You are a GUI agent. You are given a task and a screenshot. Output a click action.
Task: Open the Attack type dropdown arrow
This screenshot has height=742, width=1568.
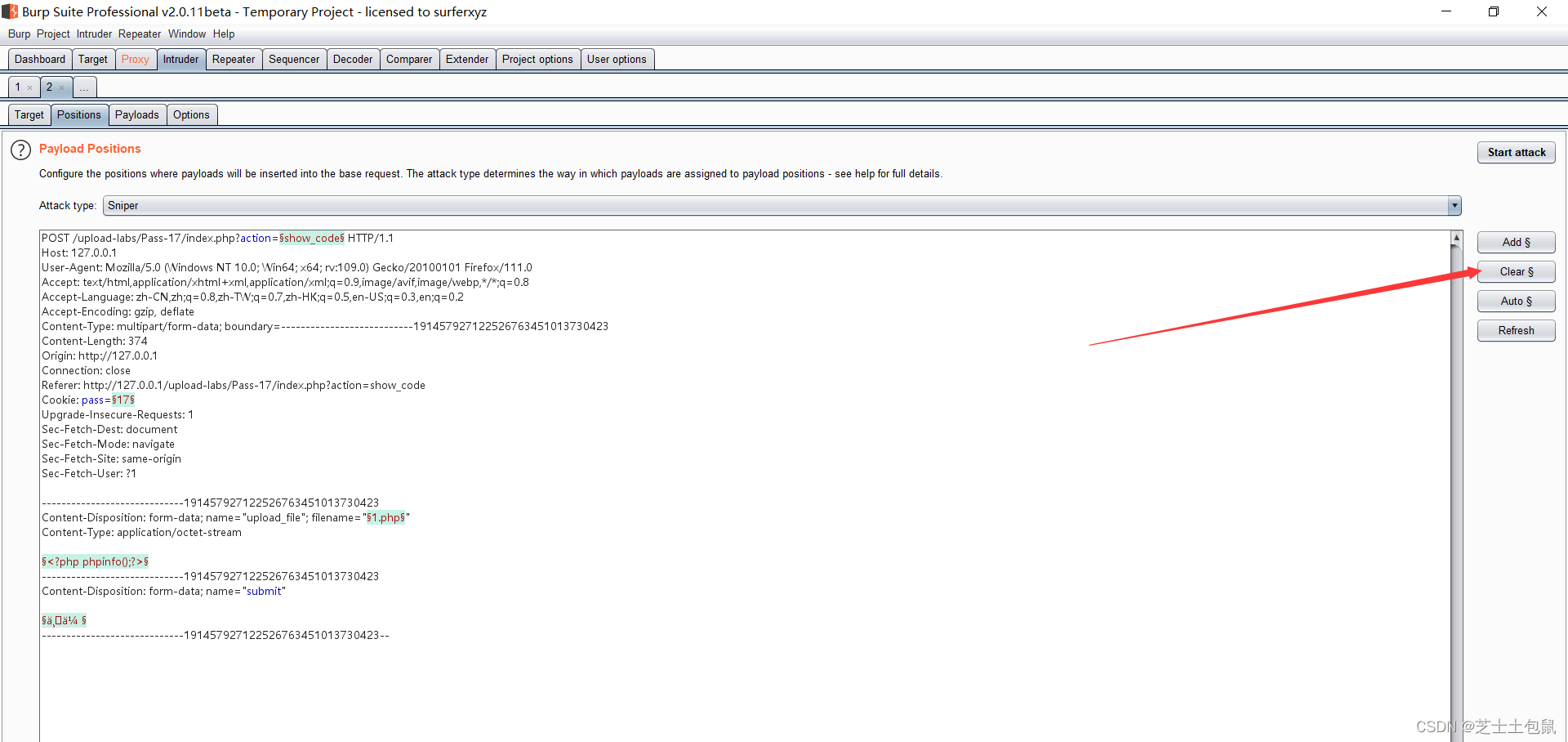click(x=1454, y=206)
